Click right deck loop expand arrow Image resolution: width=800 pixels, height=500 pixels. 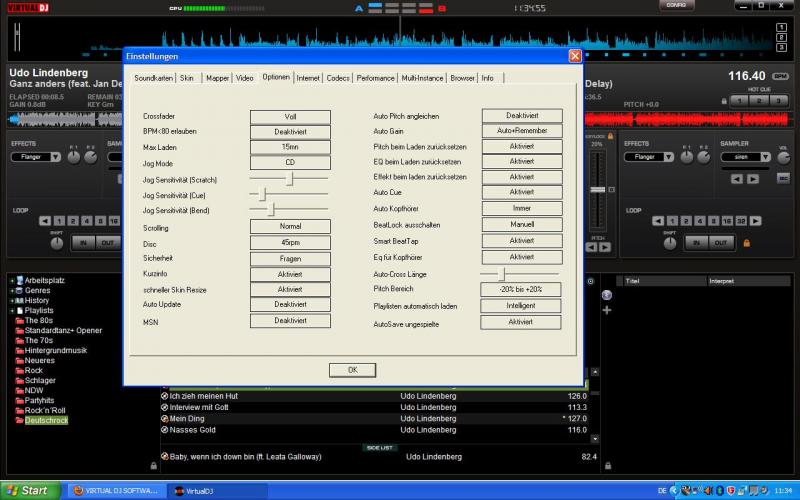[756, 221]
